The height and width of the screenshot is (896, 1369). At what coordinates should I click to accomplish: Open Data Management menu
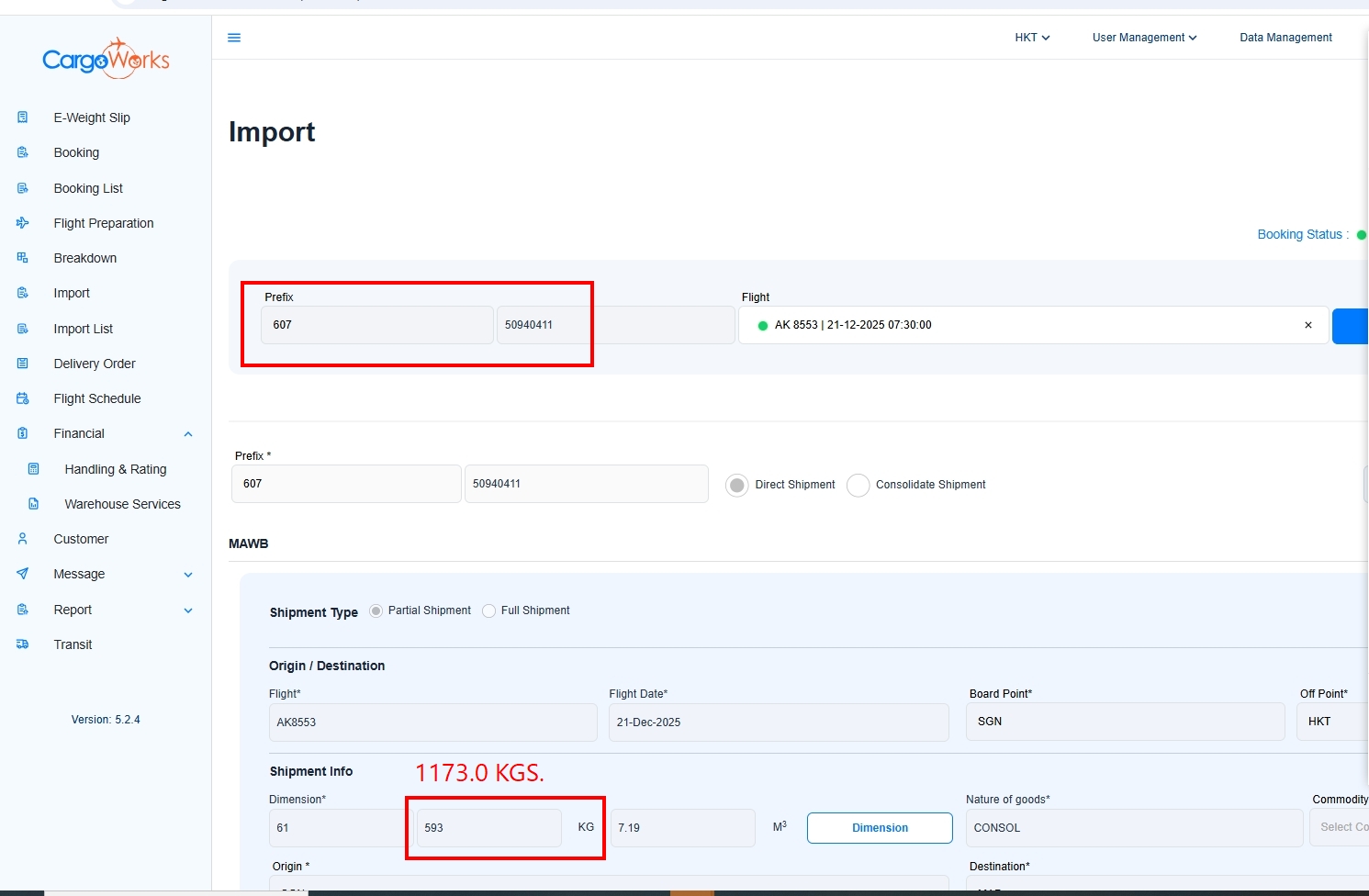pos(1285,38)
